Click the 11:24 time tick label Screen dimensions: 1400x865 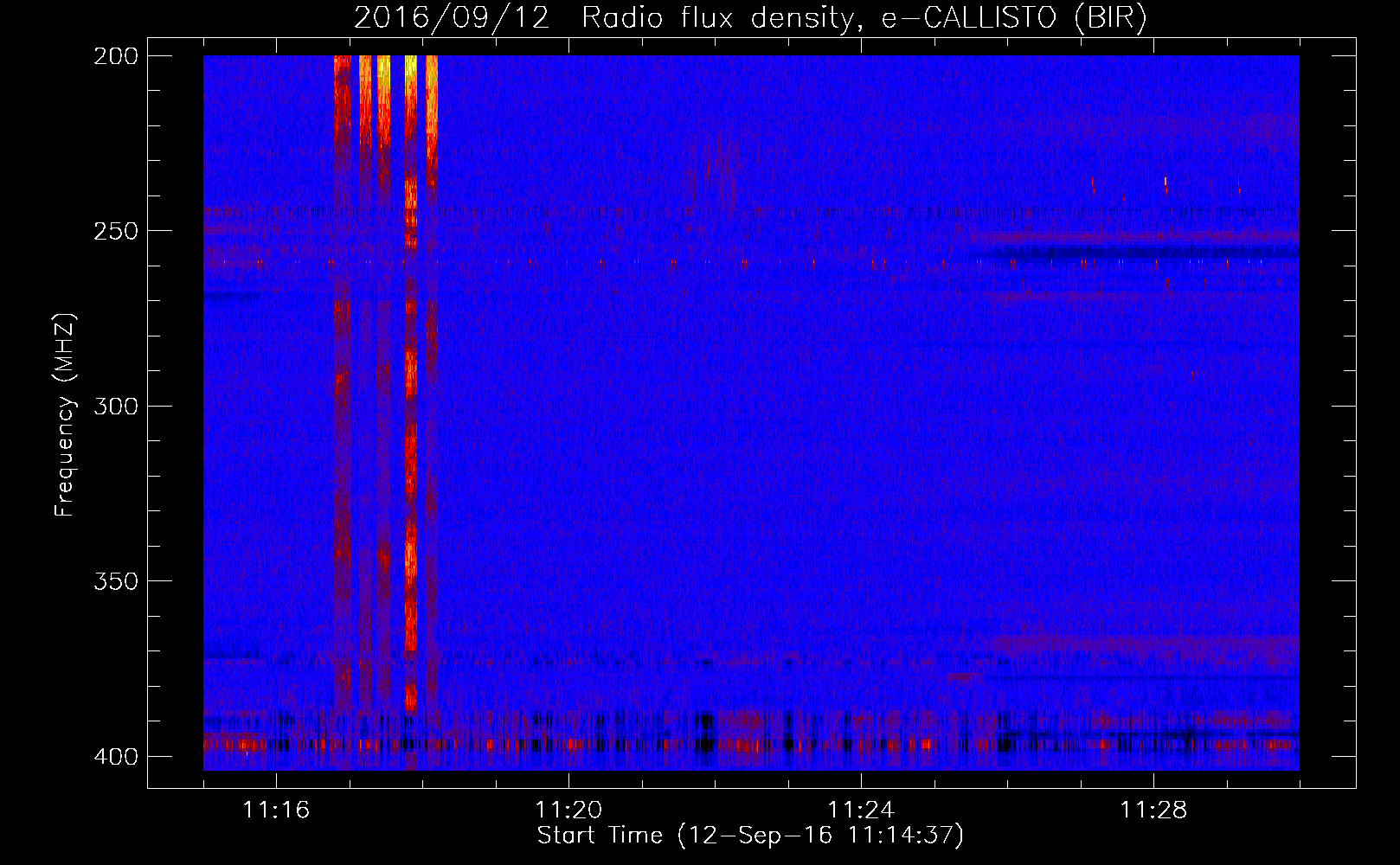(861, 810)
